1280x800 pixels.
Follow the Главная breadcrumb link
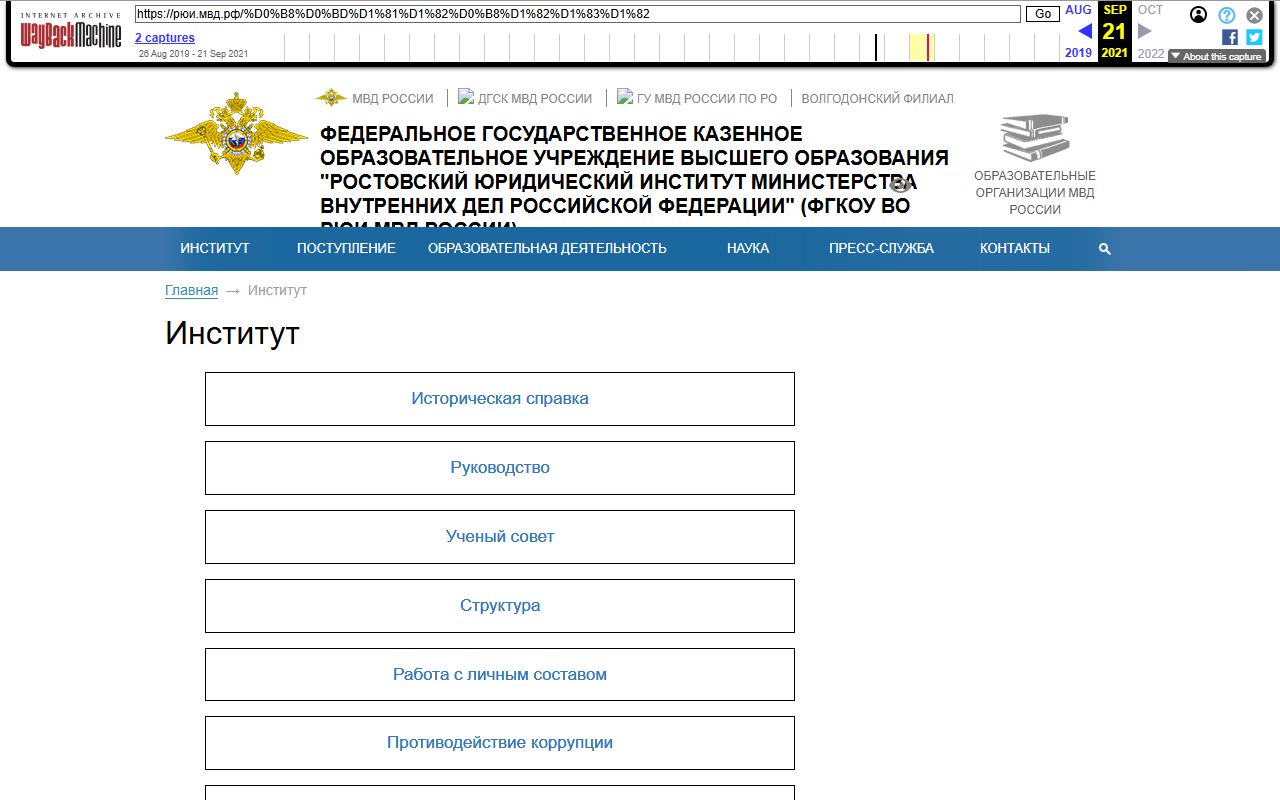click(191, 290)
